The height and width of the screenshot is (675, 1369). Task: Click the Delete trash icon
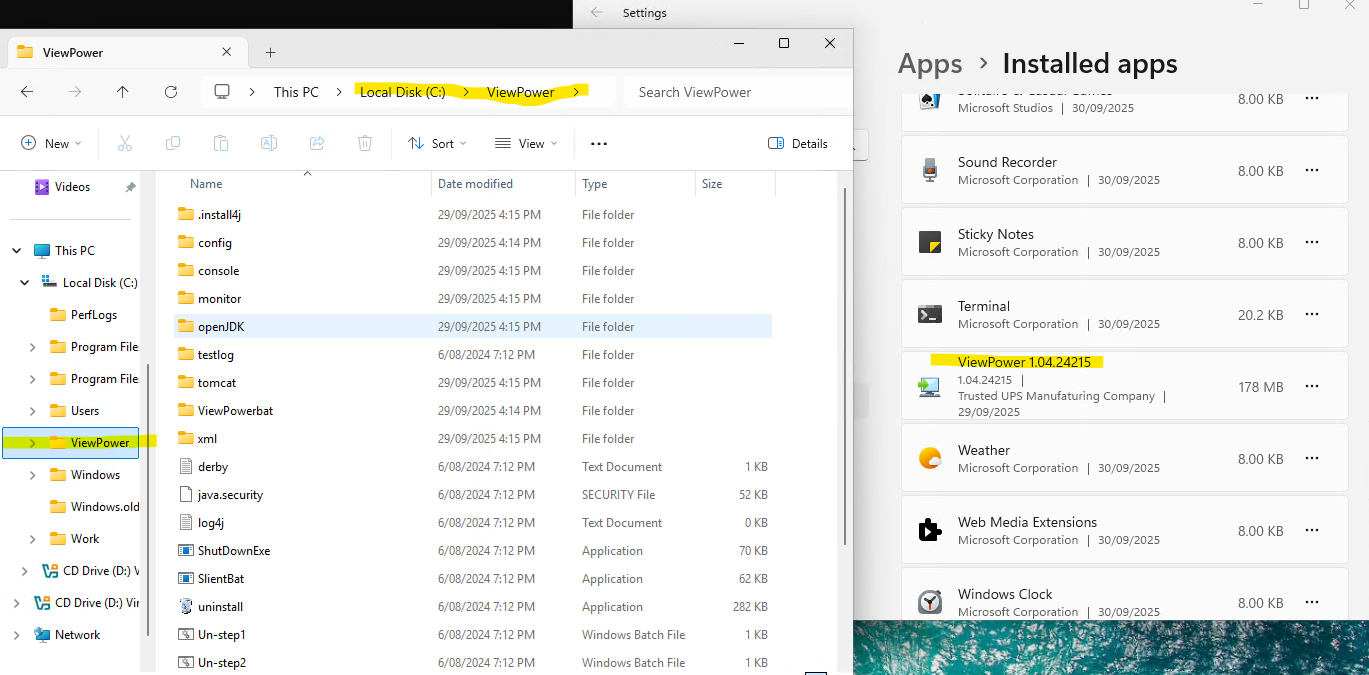tap(365, 143)
